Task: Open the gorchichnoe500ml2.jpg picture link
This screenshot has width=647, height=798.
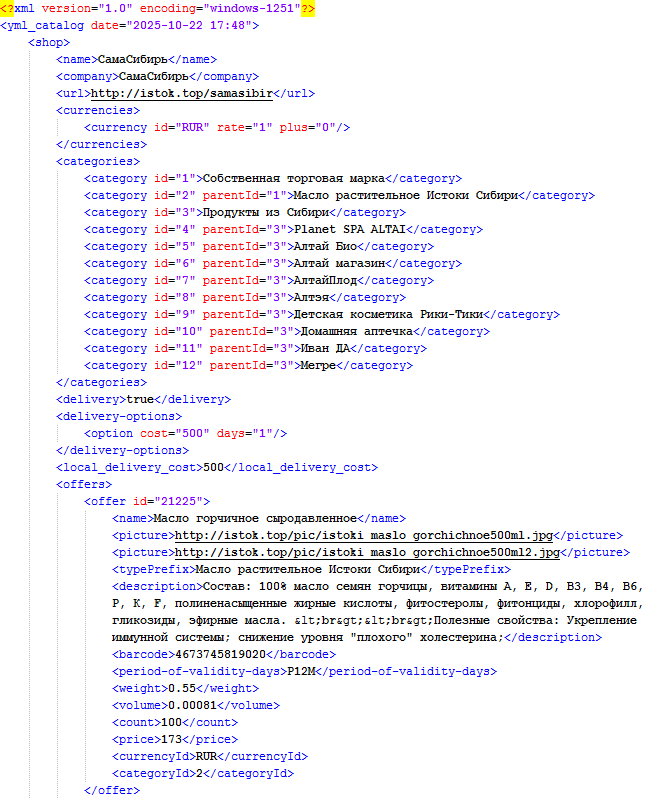Action: 367,552
